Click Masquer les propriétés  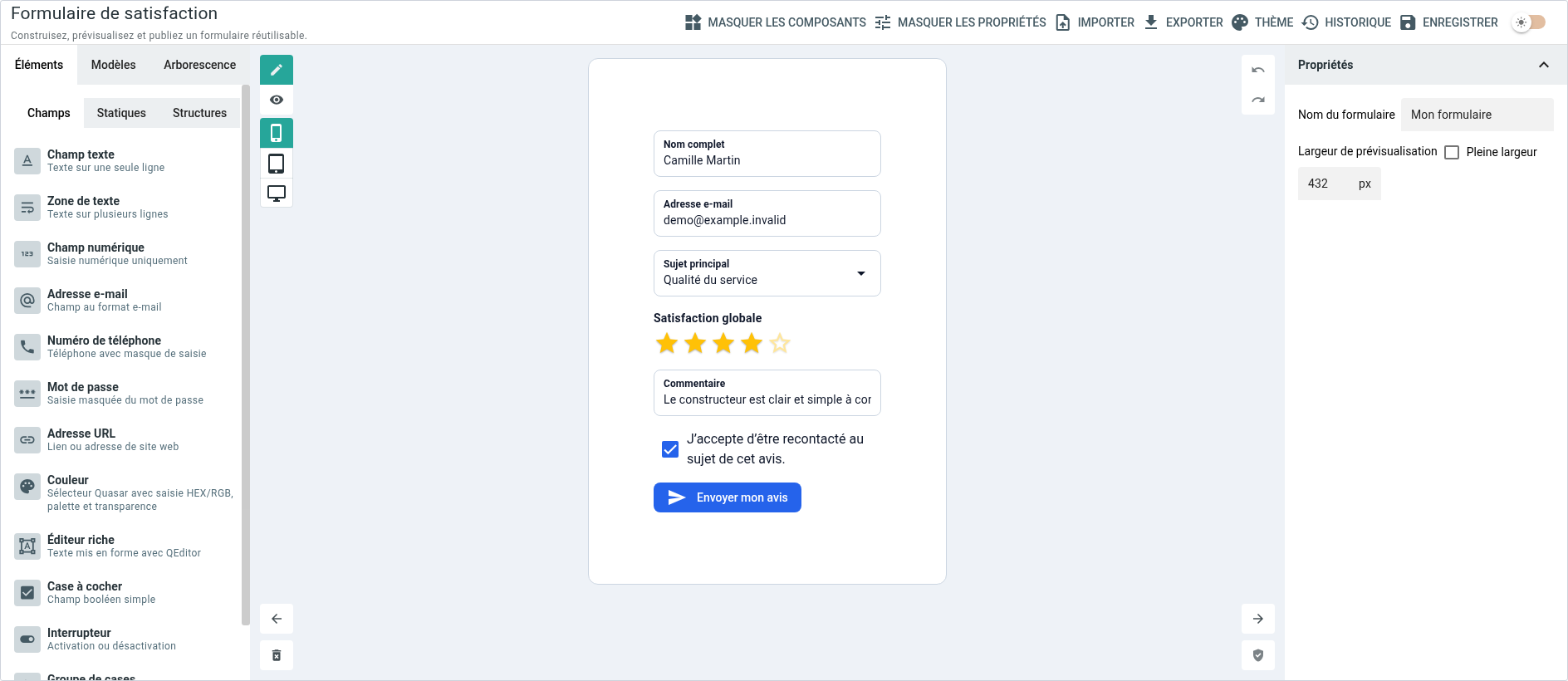(961, 22)
